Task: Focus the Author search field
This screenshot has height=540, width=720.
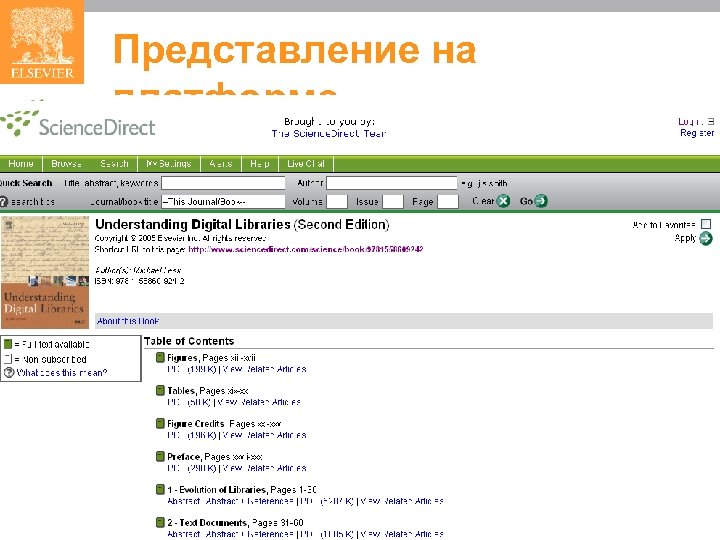Action: pyautogui.click(x=392, y=183)
